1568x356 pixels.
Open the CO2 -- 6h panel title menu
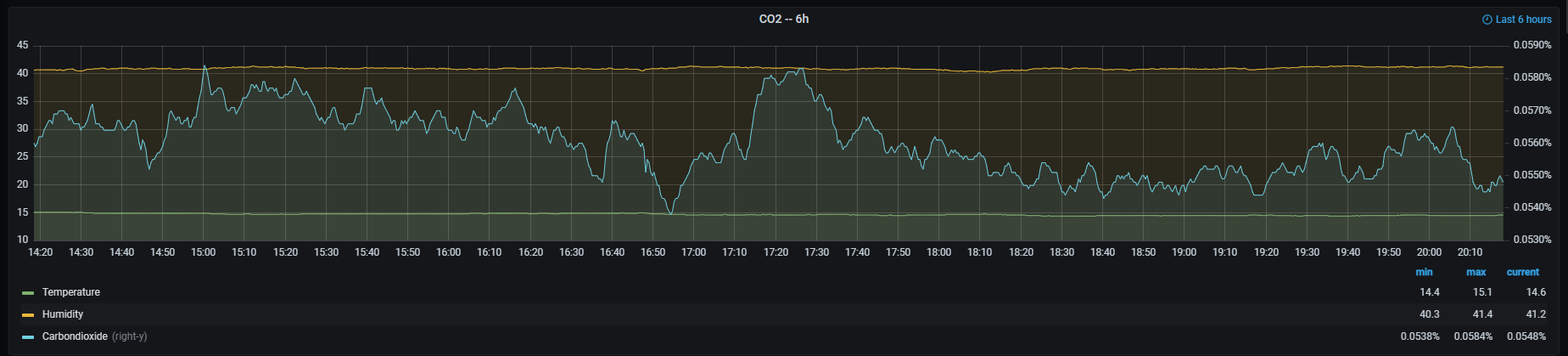[783, 19]
